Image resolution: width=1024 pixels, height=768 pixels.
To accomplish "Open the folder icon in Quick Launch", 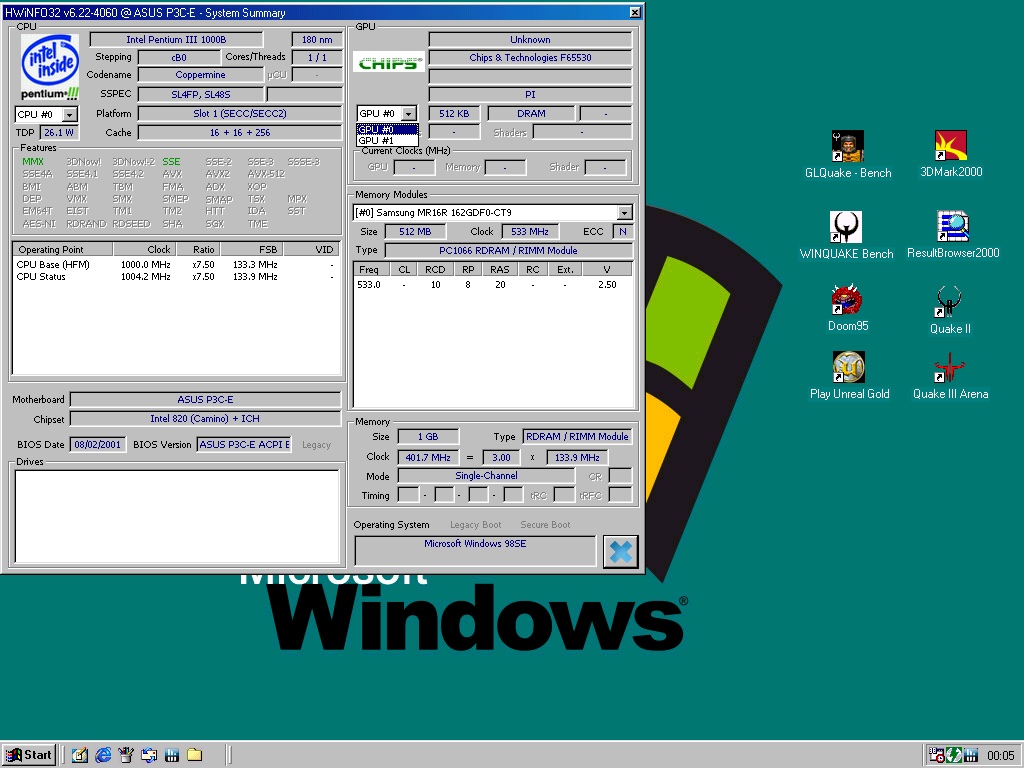I will 195,755.
